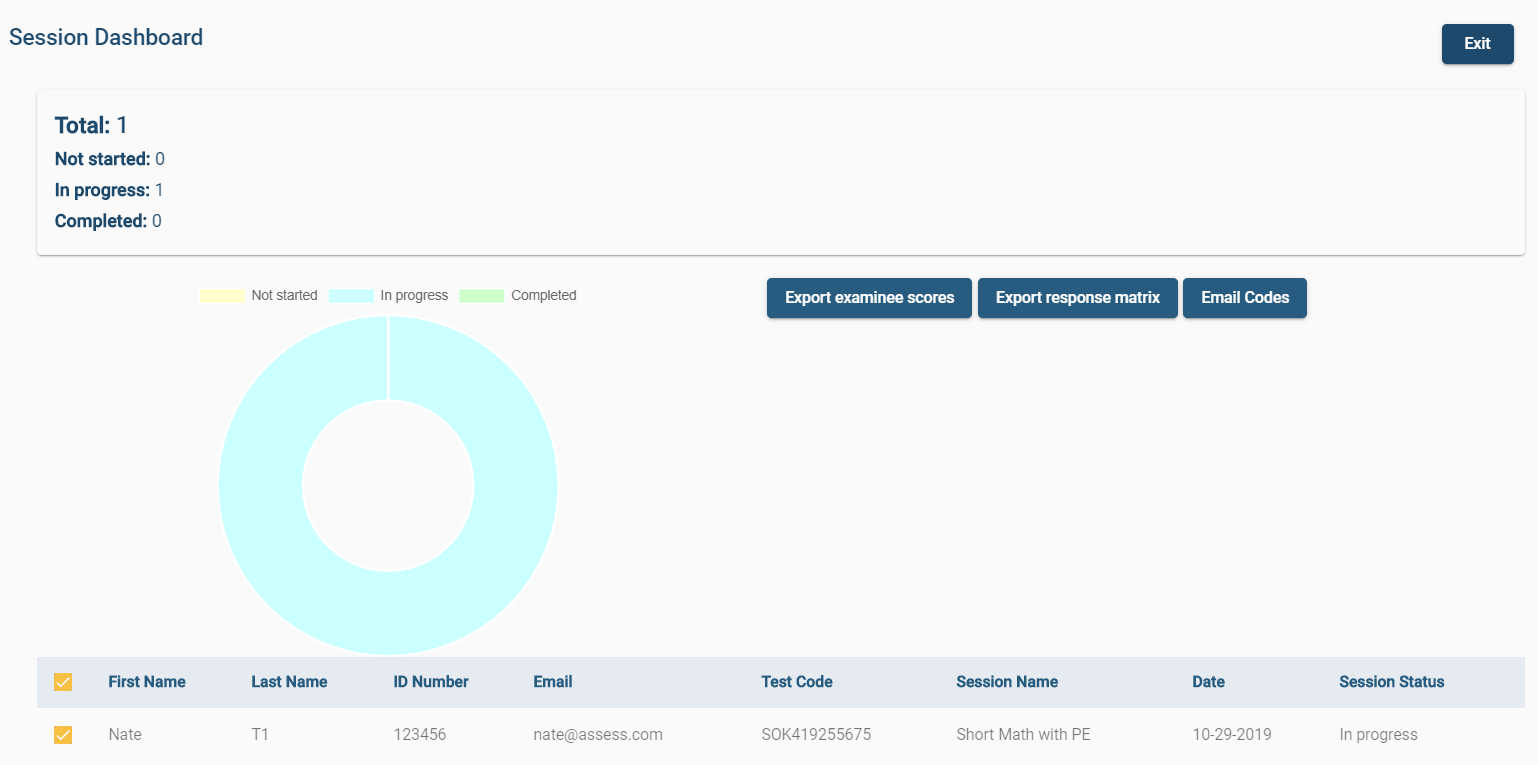The image size is (1538, 765).
Task: Click the Exit button
Action: coord(1477,44)
